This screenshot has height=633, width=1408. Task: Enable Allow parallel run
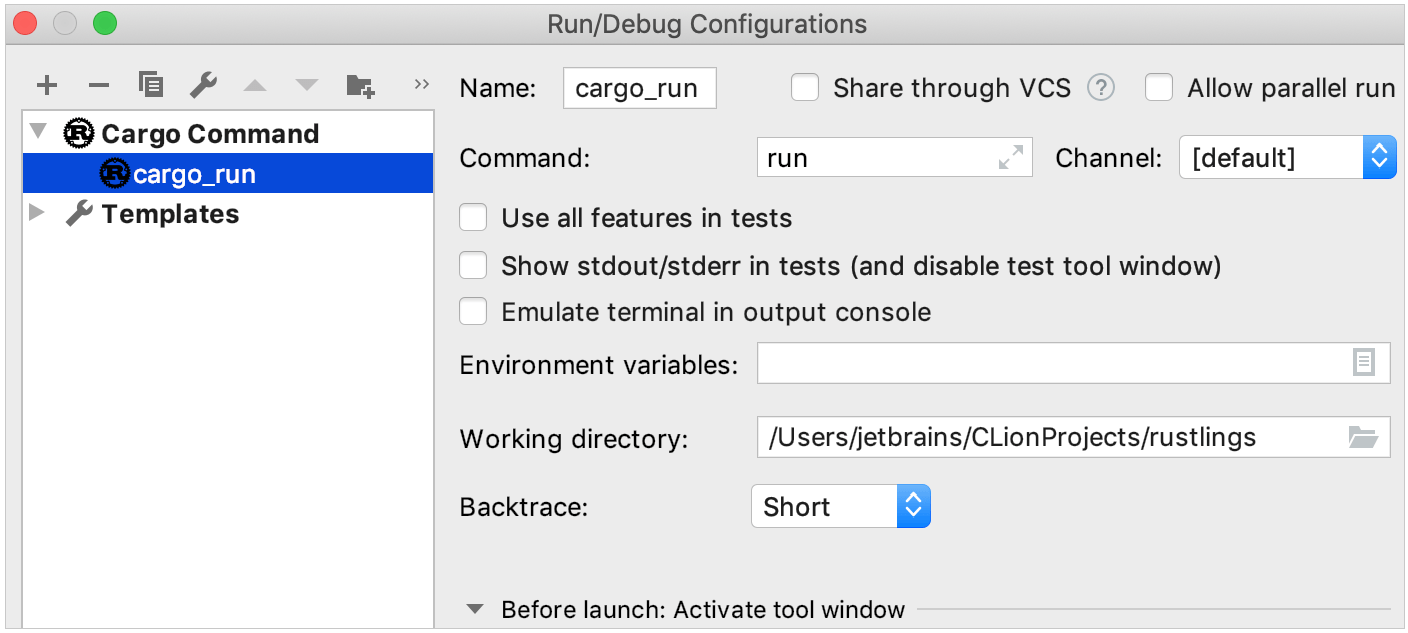click(1159, 88)
